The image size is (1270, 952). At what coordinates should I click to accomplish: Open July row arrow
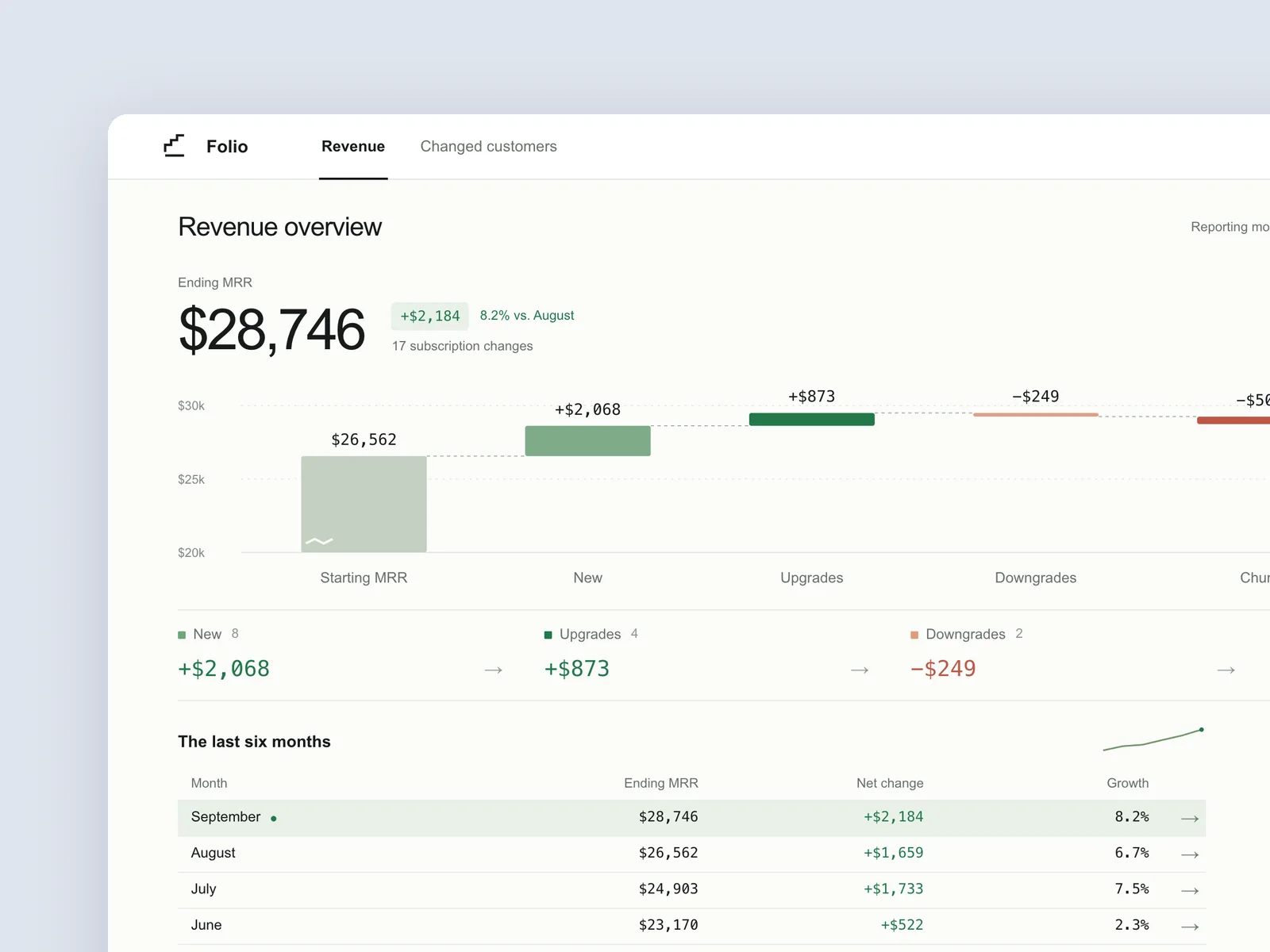(x=1190, y=891)
